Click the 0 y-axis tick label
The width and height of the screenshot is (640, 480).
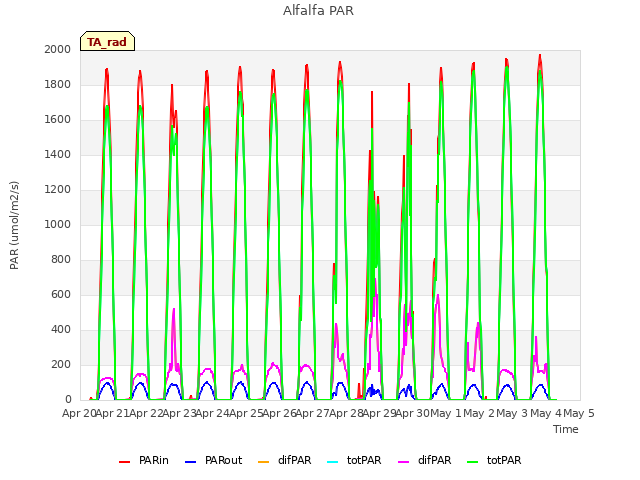(68, 400)
